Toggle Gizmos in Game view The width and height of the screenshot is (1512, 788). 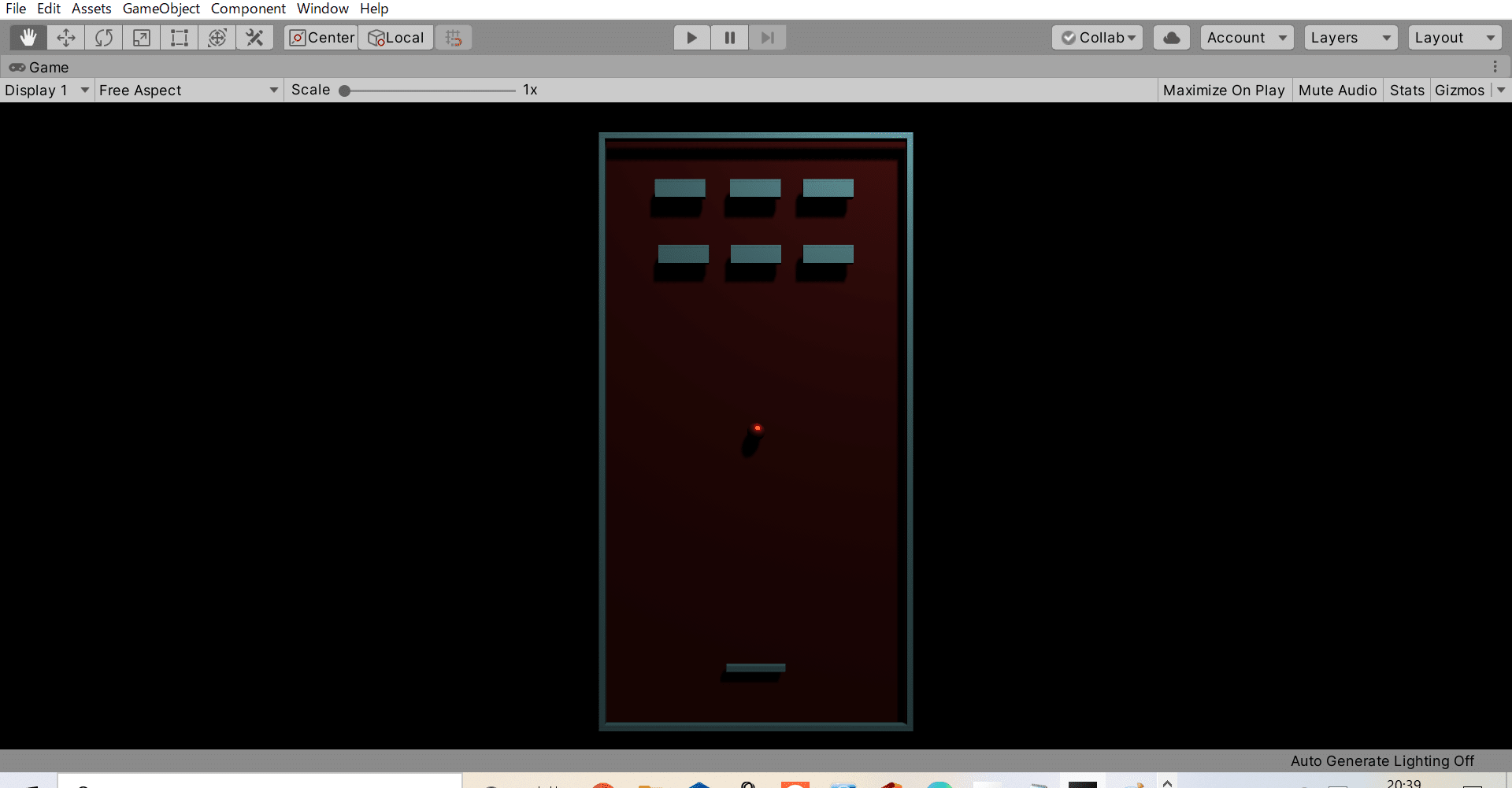coord(1459,91)
